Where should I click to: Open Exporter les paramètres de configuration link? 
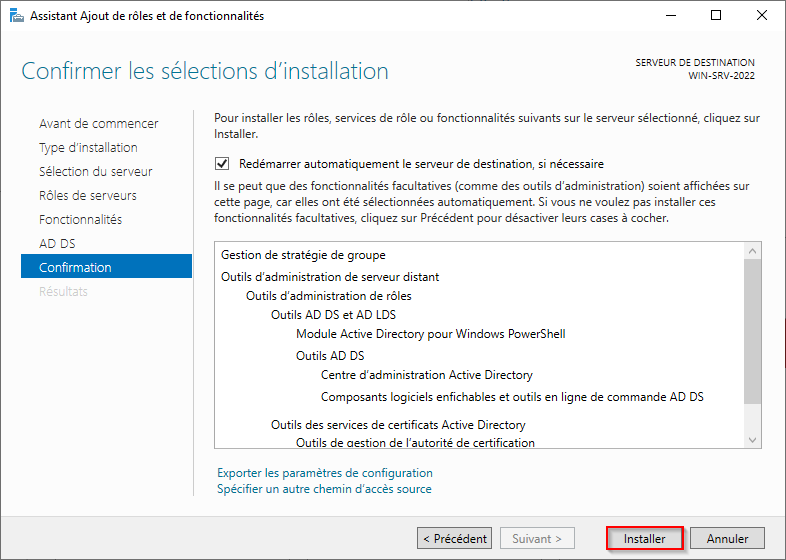[325, 473]
